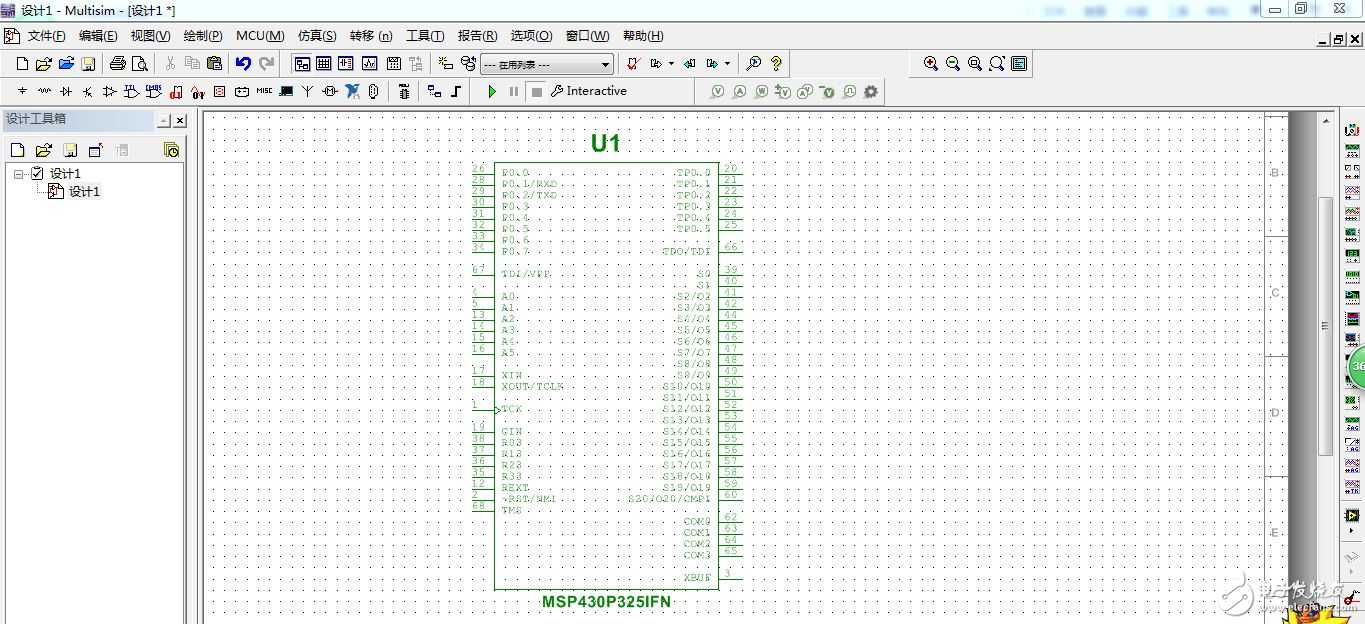Zoom to fit the sheet
Image resolution: width=1365 pixels, height=624 pixels.
coord(997,64)
